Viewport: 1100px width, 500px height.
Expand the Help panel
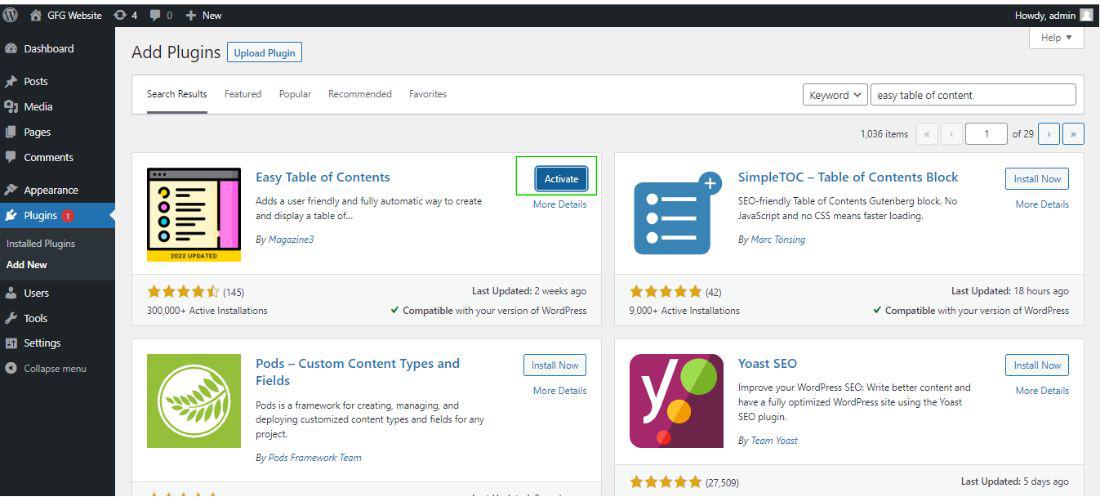pos(1056,37)
